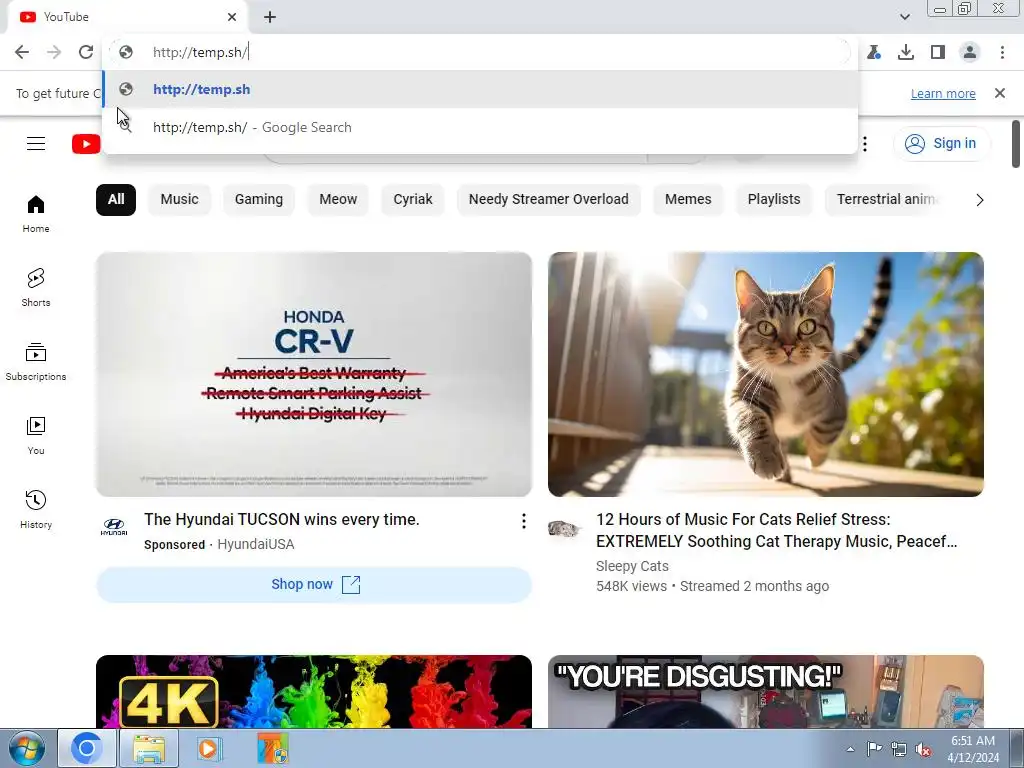Open the YouTube hamburger guide menu
This screenshot has height=768, width=1024.
(x=36, y=144)
